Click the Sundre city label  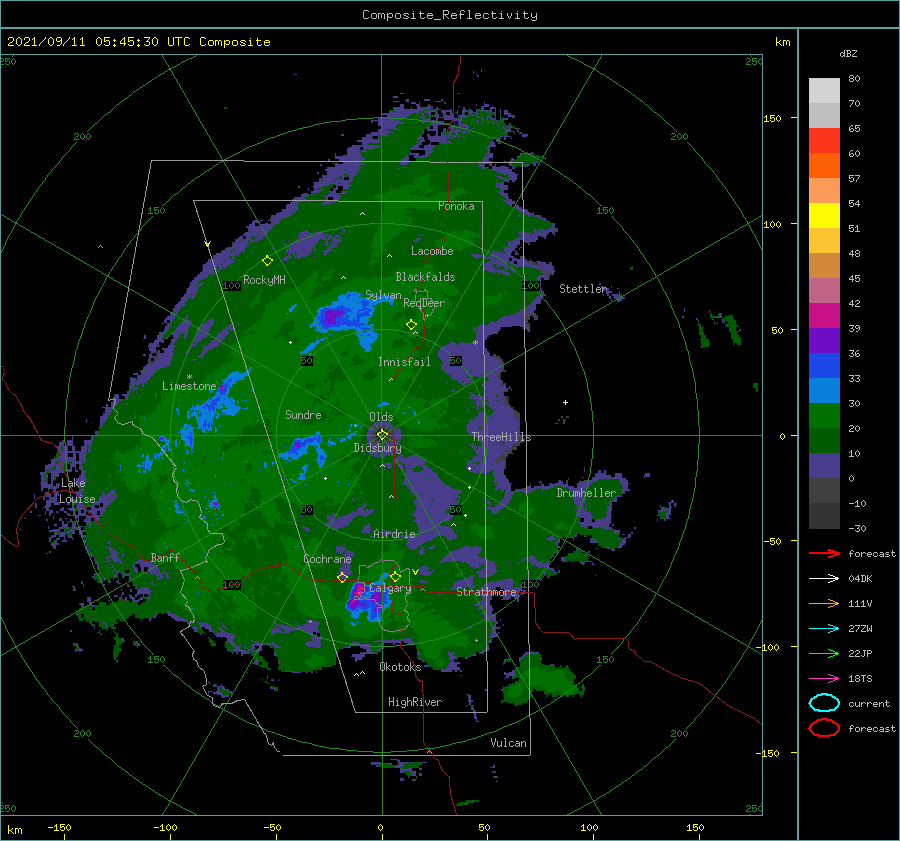tap(303, 414)
